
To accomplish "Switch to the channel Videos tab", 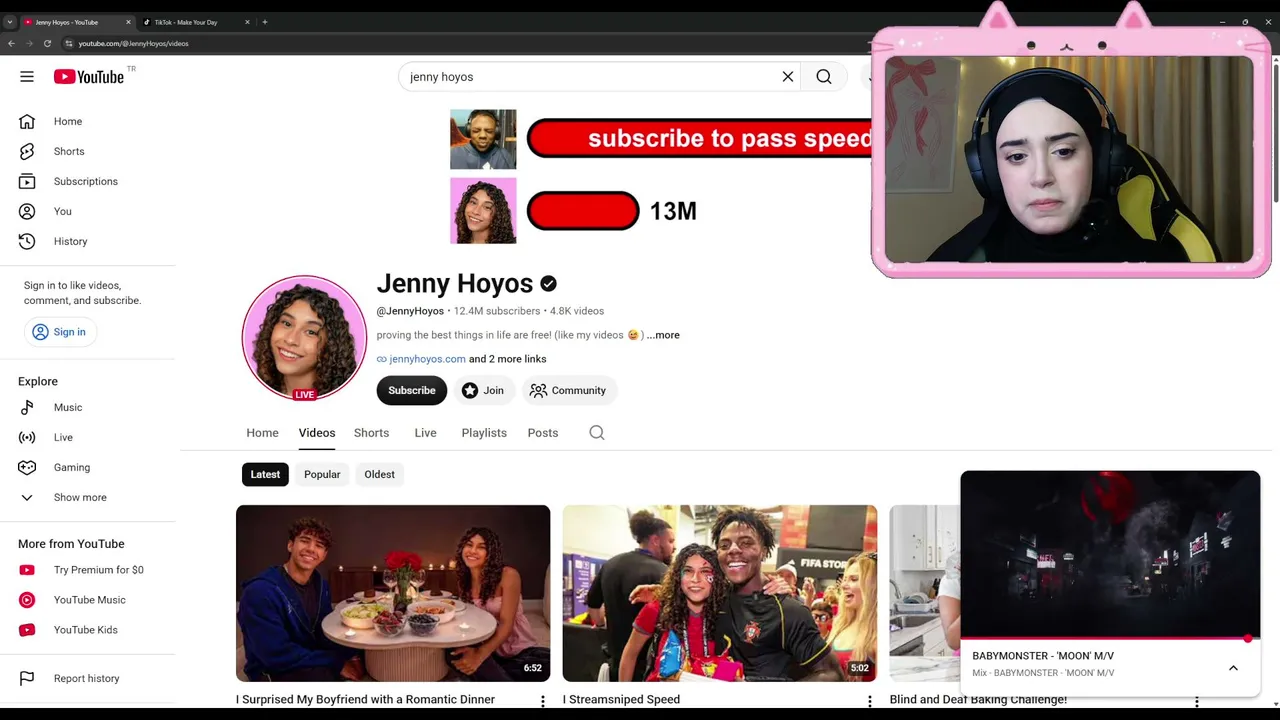I will click(317, 433).
